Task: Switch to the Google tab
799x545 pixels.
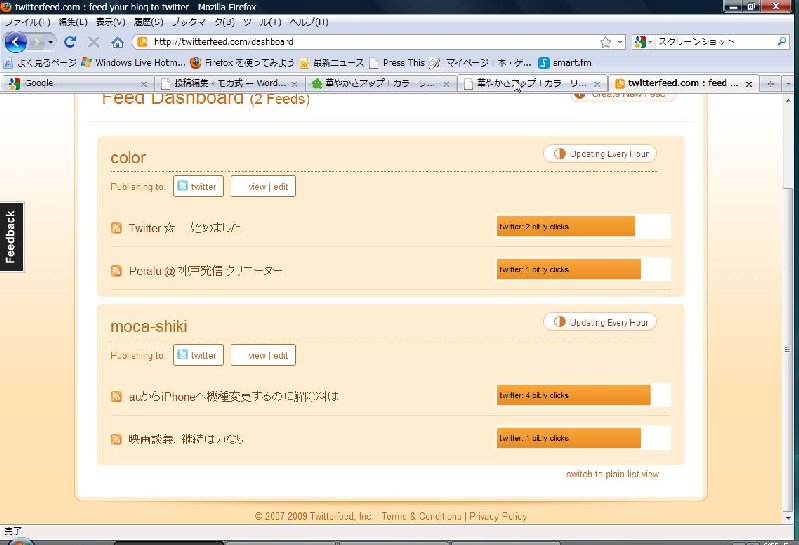Action: pos(75,84)
